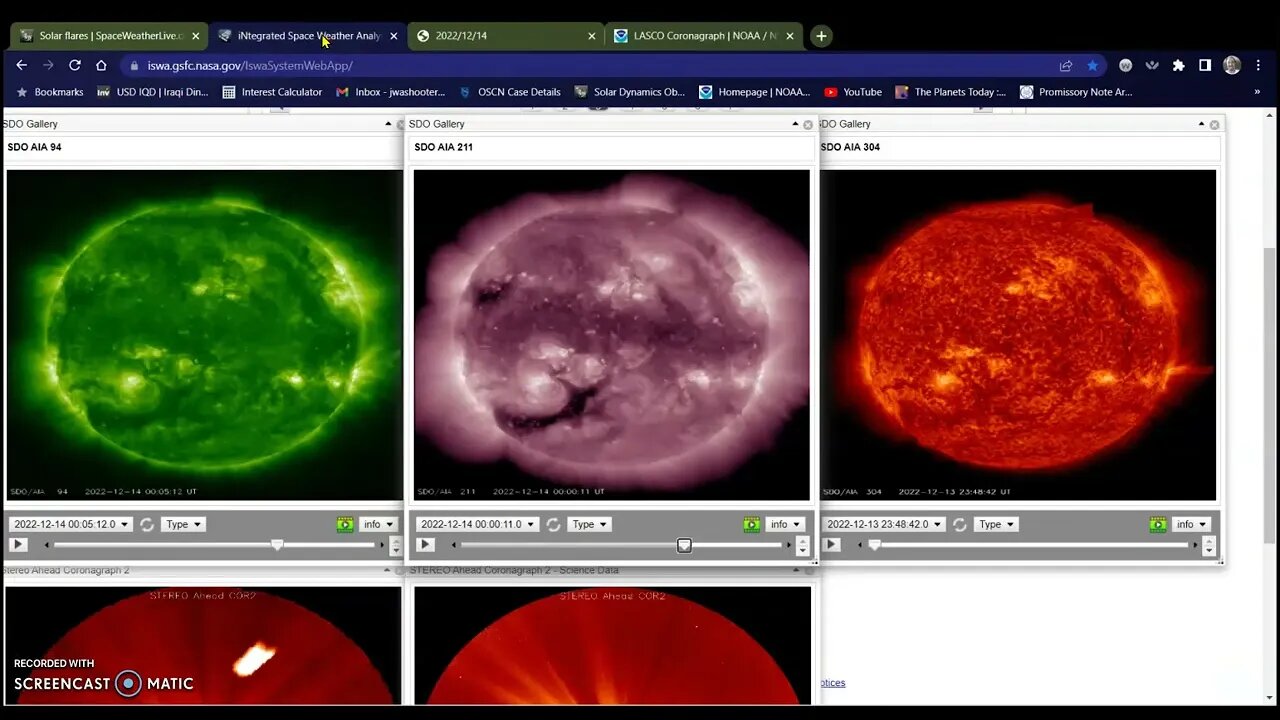Collapse the SDO AIA 304 gallery panel

tap(1201, 124)
